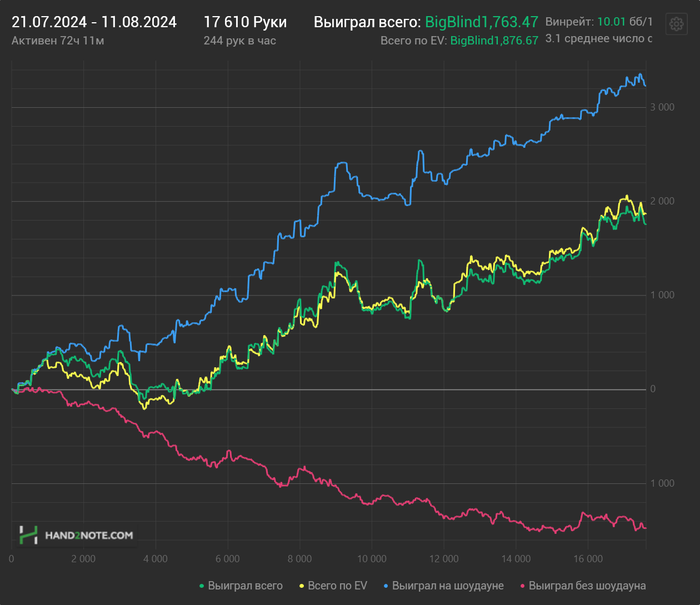Click the winrate value 10.01
700x605 pixels.
coord(611,21)
